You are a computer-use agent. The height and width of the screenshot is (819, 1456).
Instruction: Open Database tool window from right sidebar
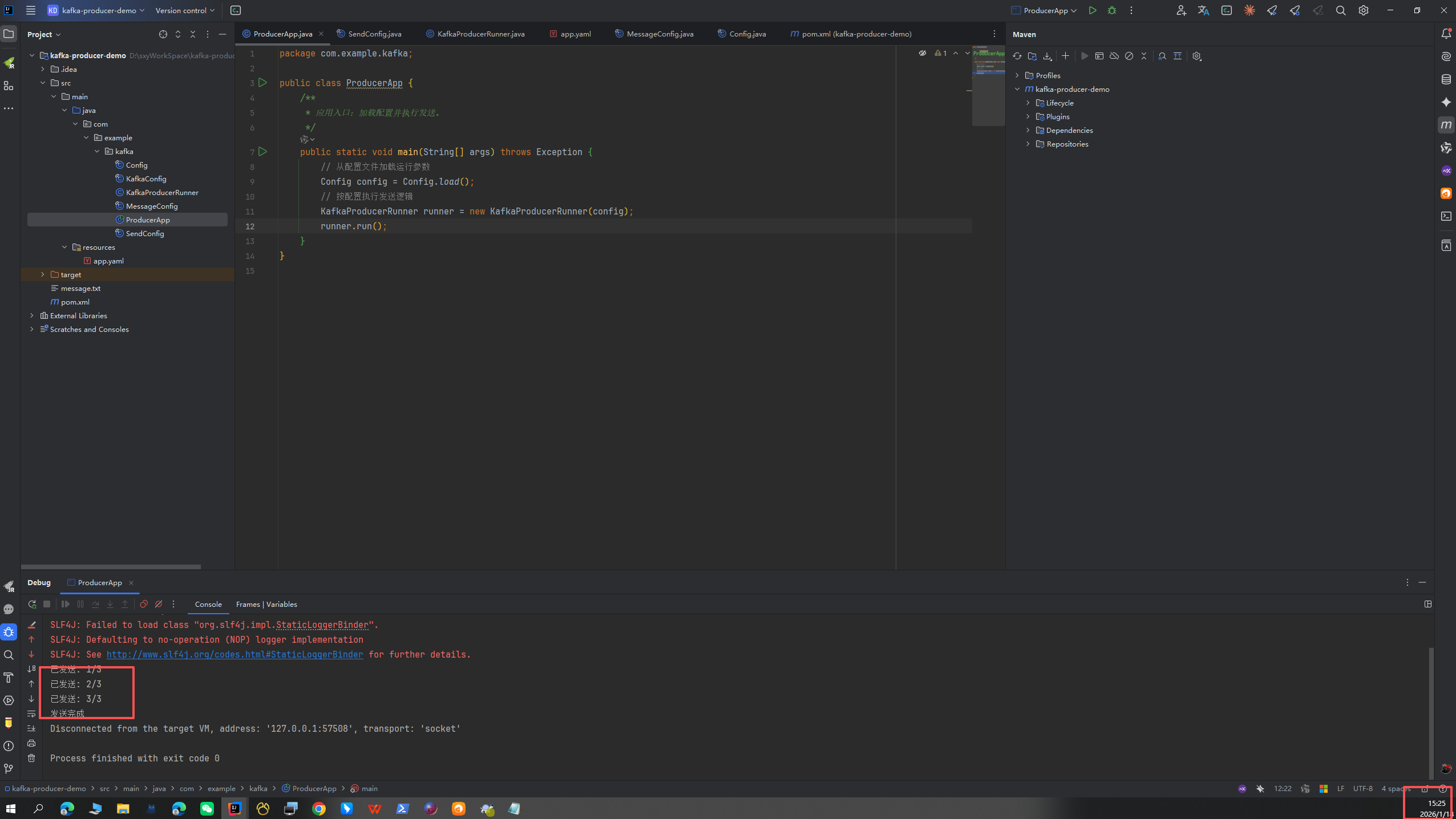point(1446,79)
